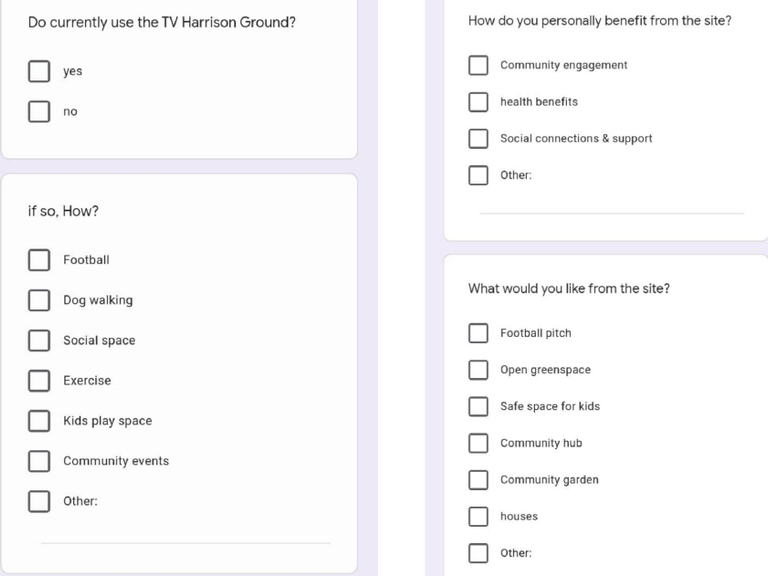The height and width of the screenshot is (576, 768).
Task: Click Other text field under personal benefit question
Action: pos(612,206)
